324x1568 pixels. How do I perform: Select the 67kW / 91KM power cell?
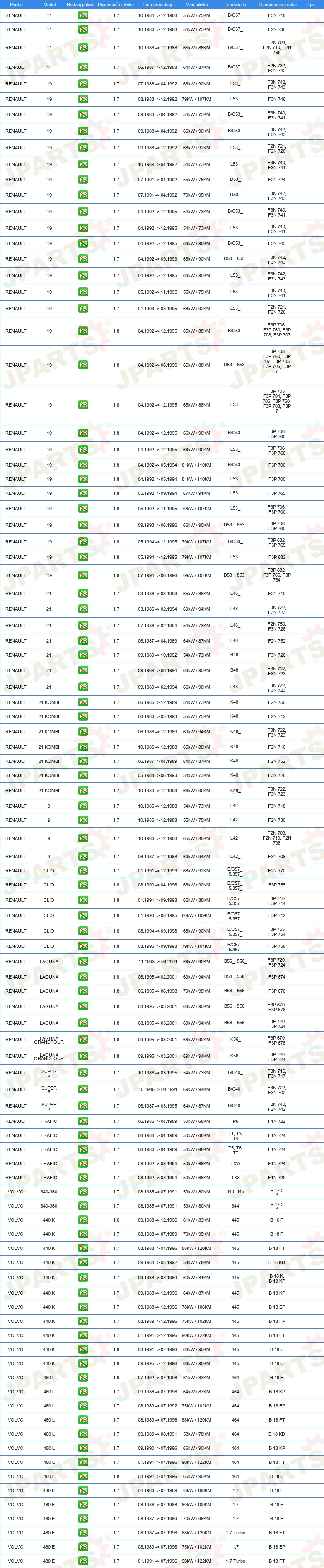click(x=196, y=494)
